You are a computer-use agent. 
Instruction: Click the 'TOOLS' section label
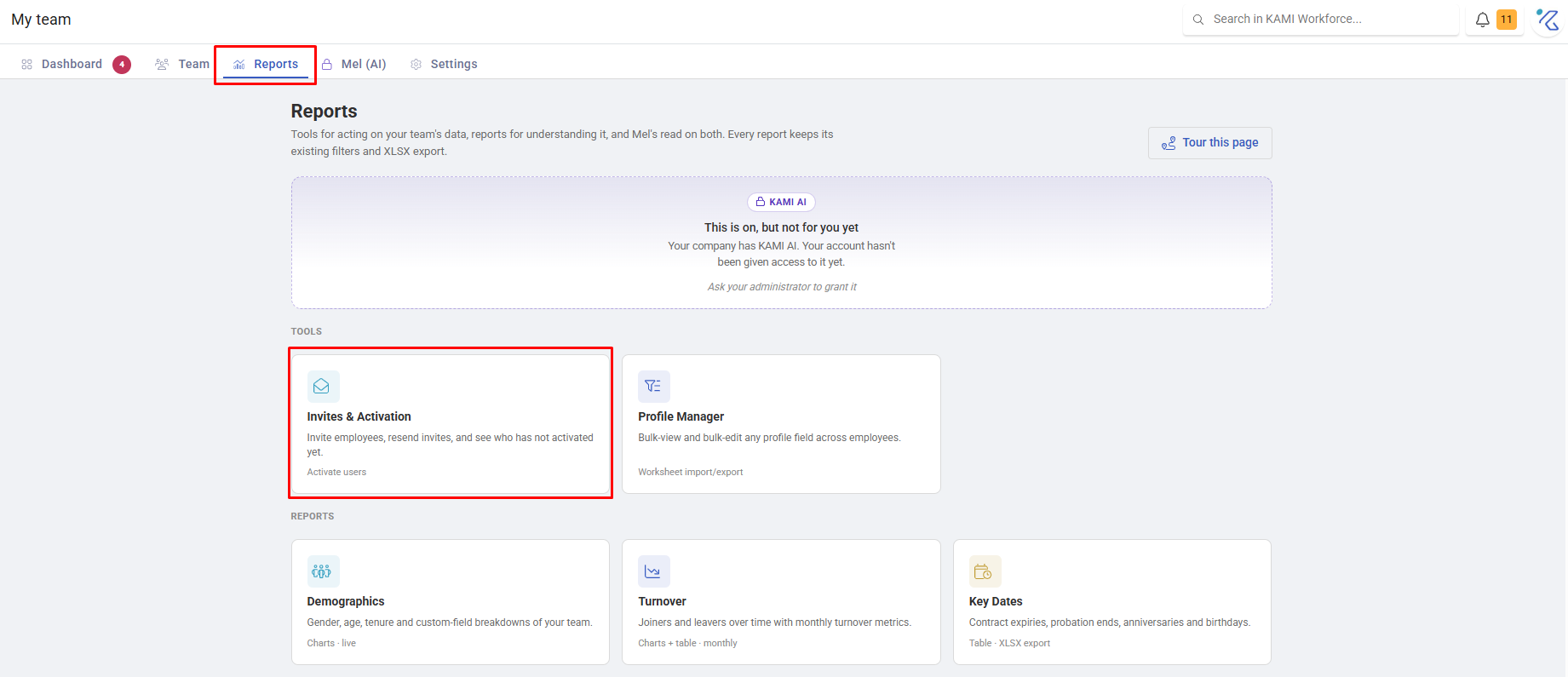pyautogui.click(x=307, y=331)
